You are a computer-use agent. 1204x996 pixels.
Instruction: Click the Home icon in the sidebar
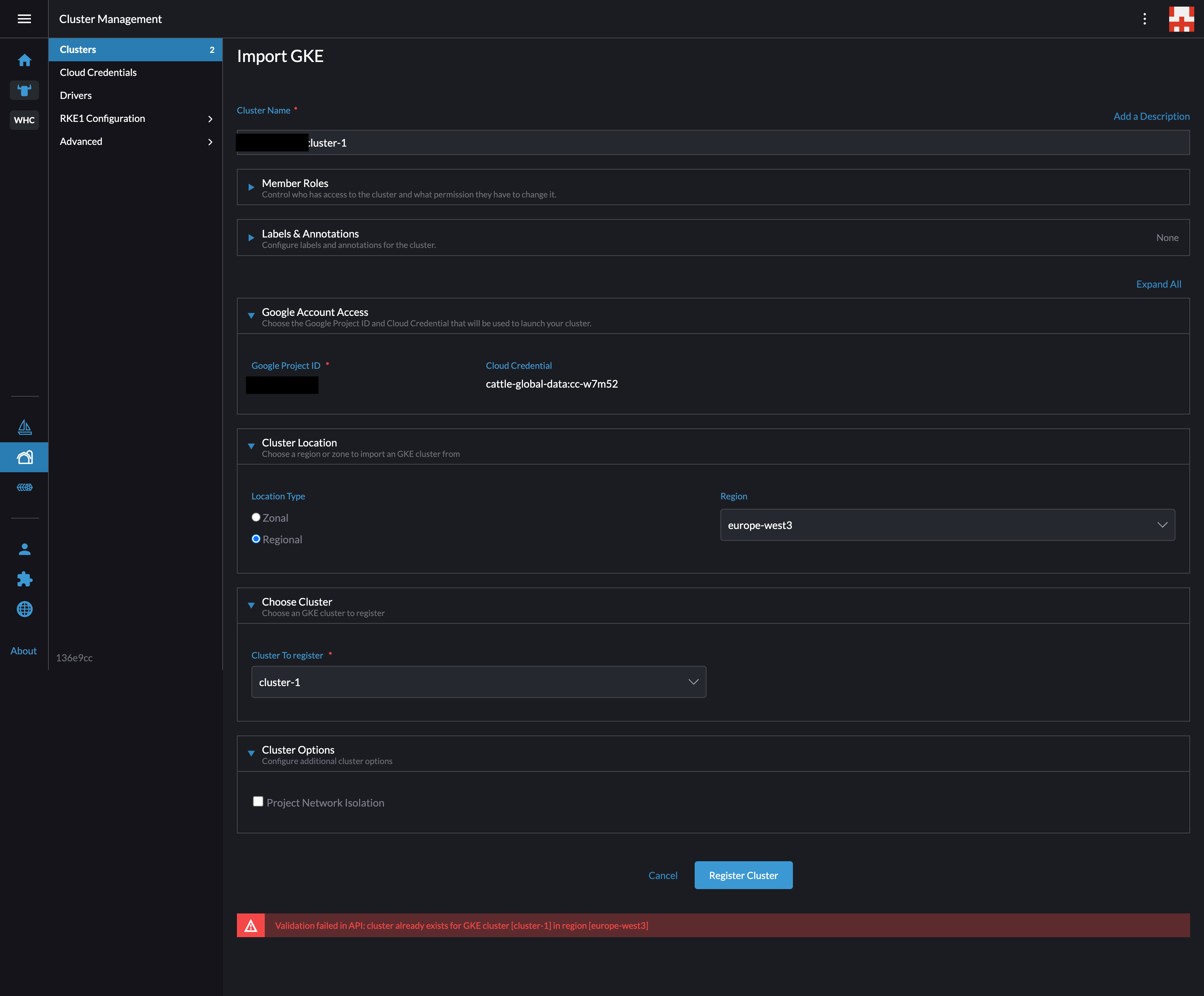click(x=24, y=60)
